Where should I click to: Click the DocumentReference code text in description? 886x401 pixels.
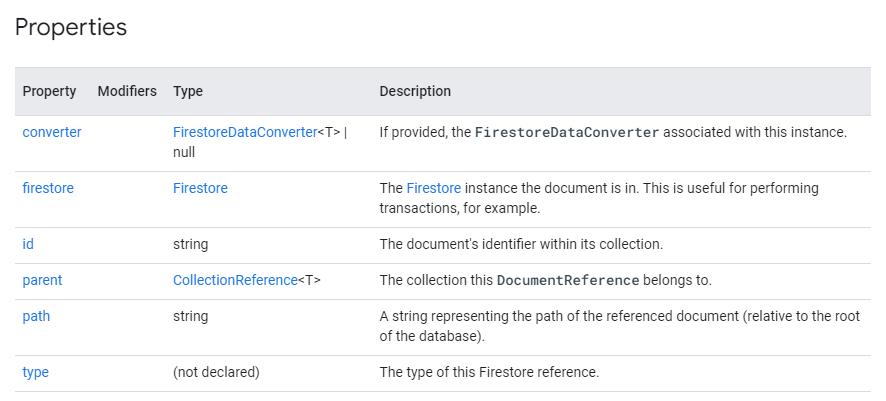click(x=568, y=280)
